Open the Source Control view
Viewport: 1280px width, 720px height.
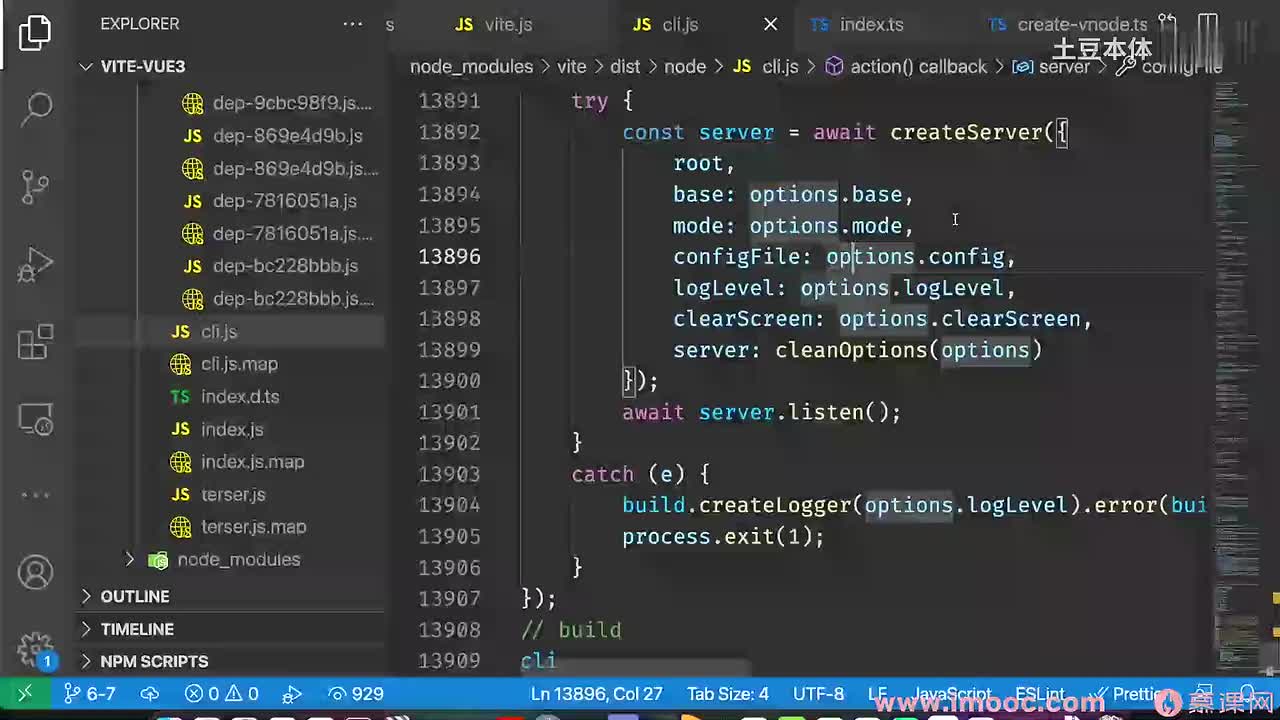[36, 186]
